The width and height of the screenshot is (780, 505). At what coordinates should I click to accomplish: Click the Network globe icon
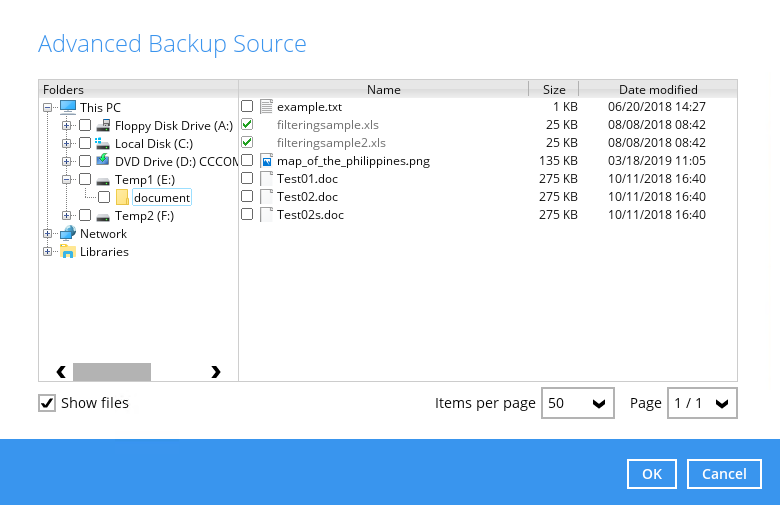[68, 233]
